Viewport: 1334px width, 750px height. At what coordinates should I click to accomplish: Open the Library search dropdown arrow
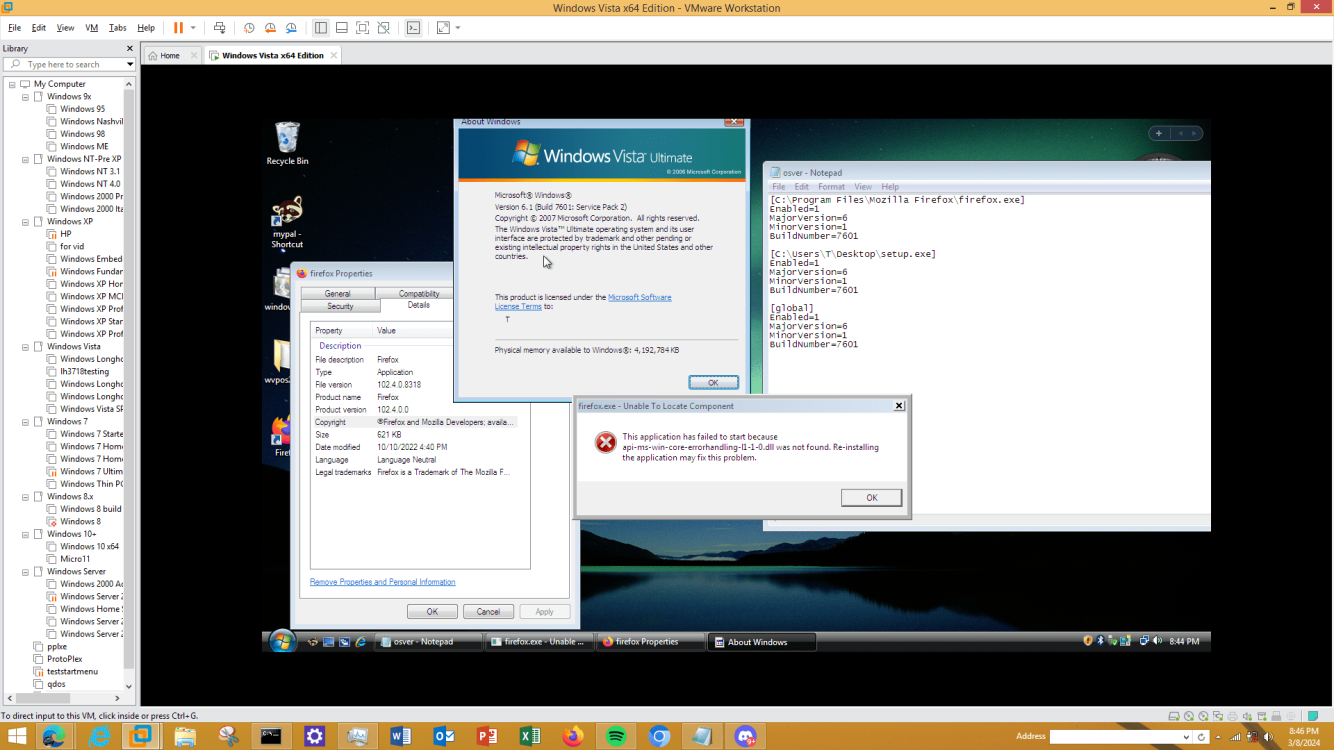pyautogui.click(x=130, y=64)
